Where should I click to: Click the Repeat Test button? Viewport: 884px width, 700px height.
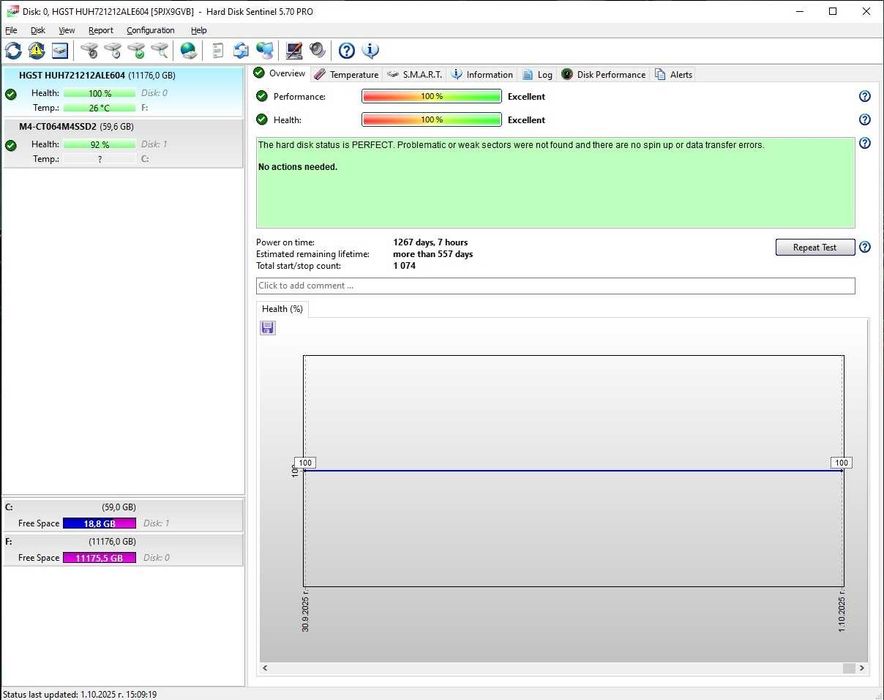click(815, 247)
